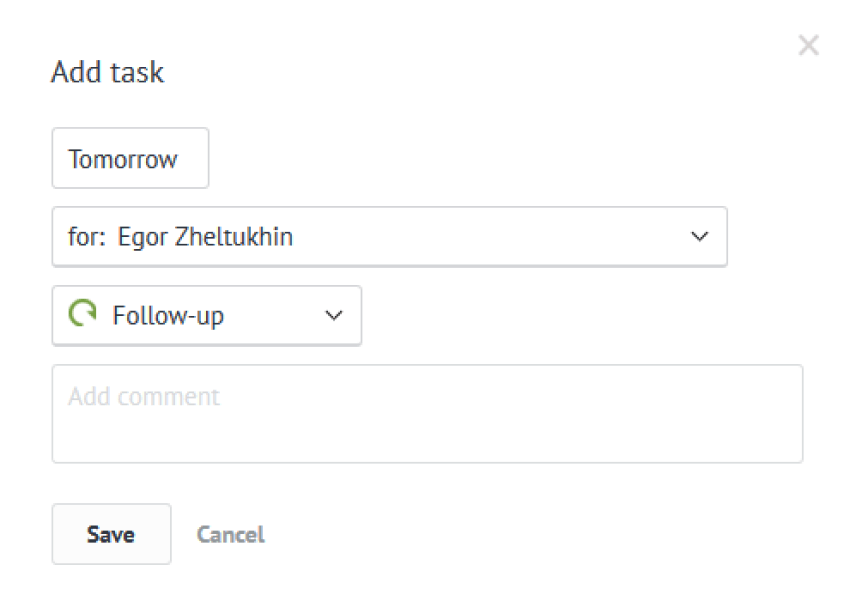Click the Add task heading

coord(107,72)
